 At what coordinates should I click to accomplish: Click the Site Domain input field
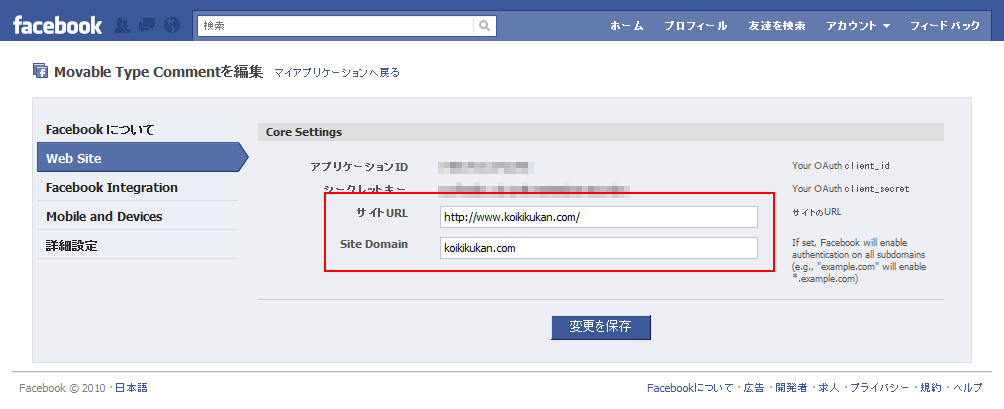599,248
